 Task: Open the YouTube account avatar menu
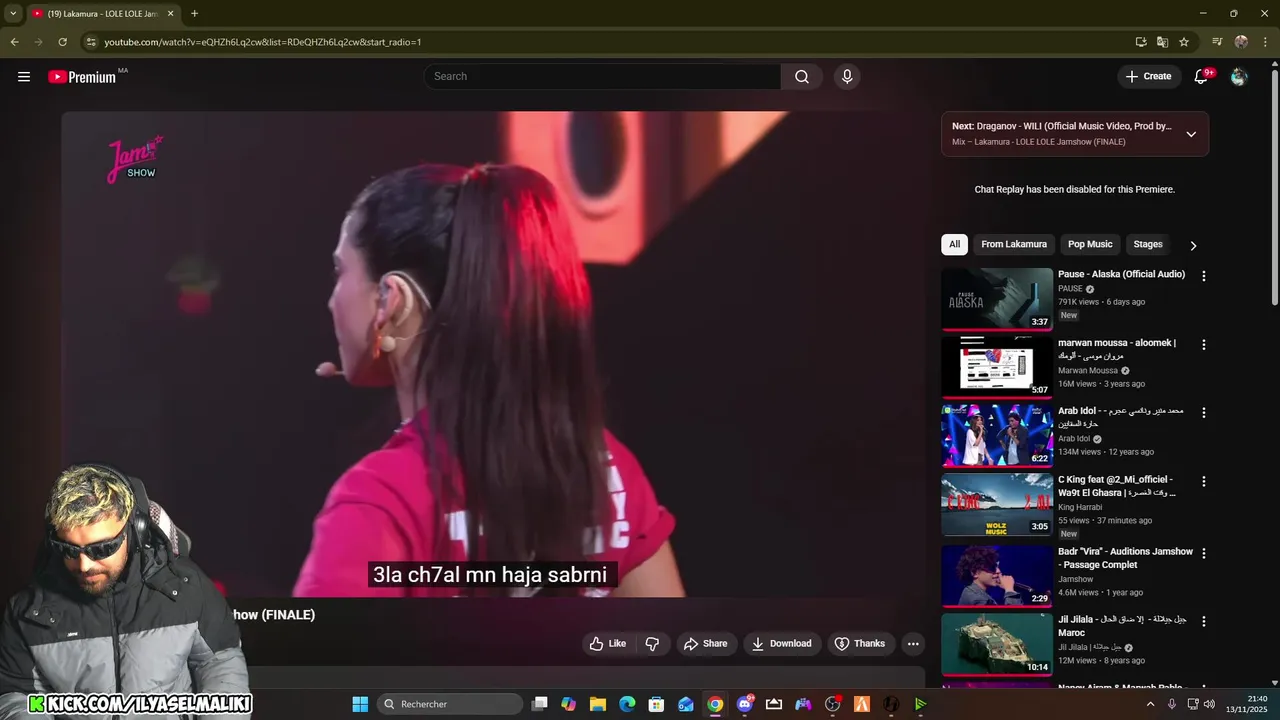coord(1239,77)
